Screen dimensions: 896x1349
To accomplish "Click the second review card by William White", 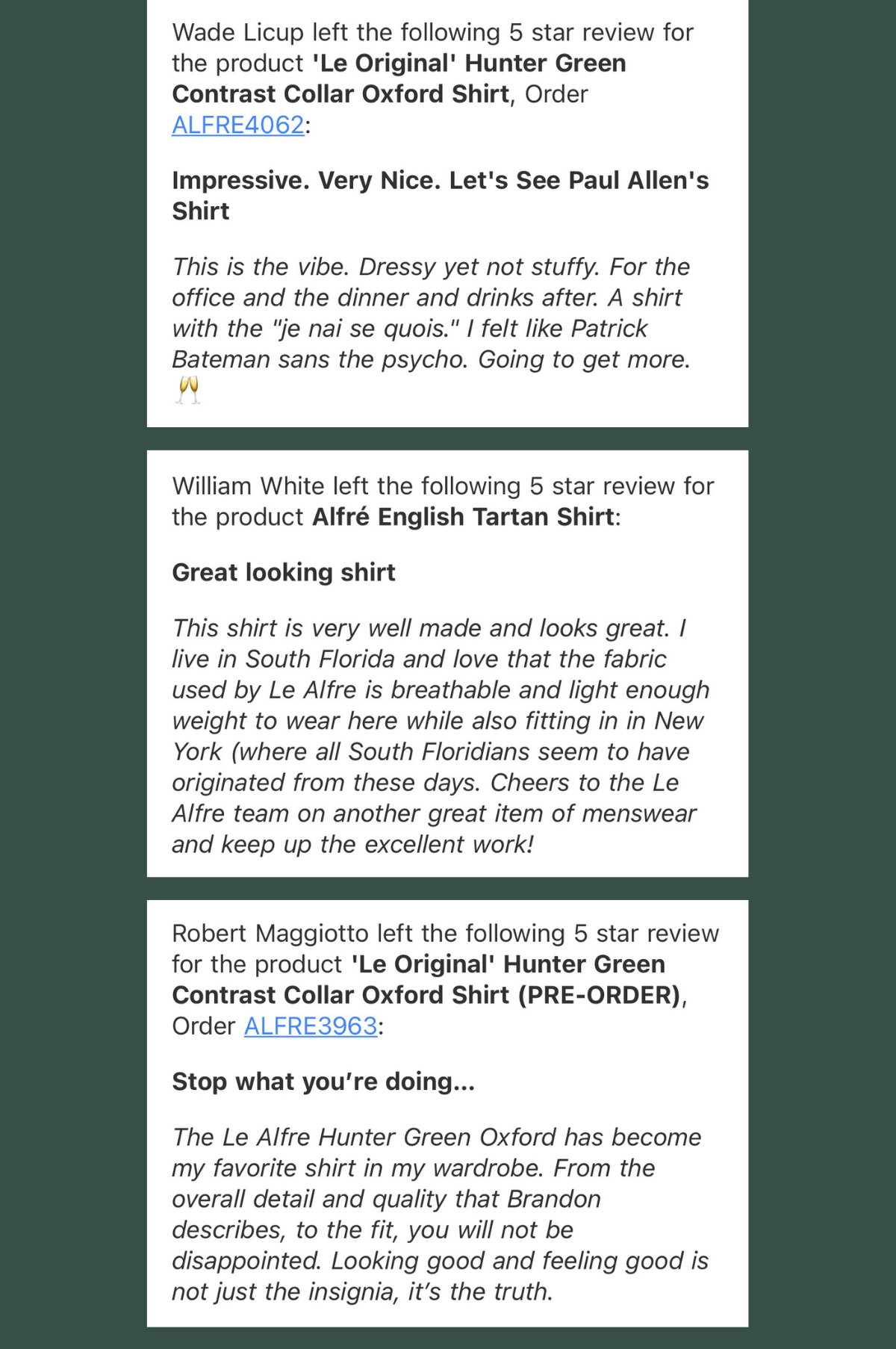I will coord(447,663).
